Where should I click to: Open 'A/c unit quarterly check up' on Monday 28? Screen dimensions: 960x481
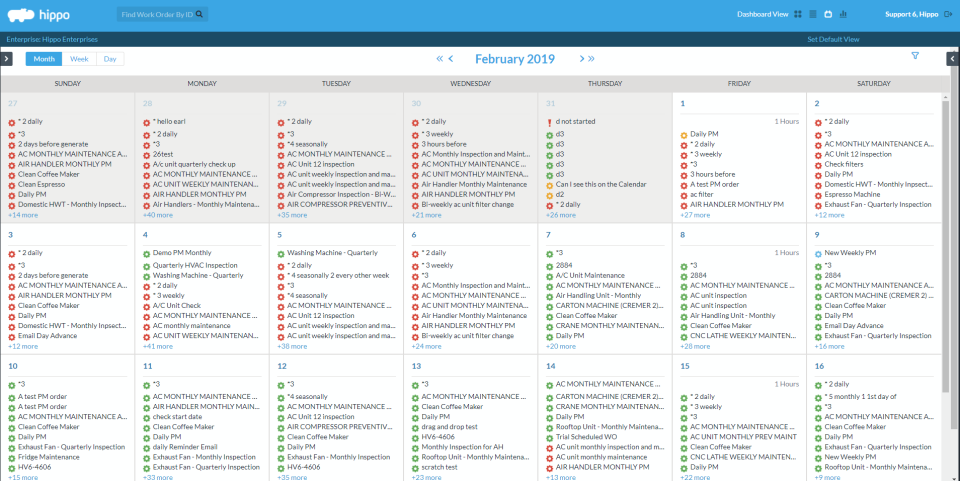[x=194, y=164]
